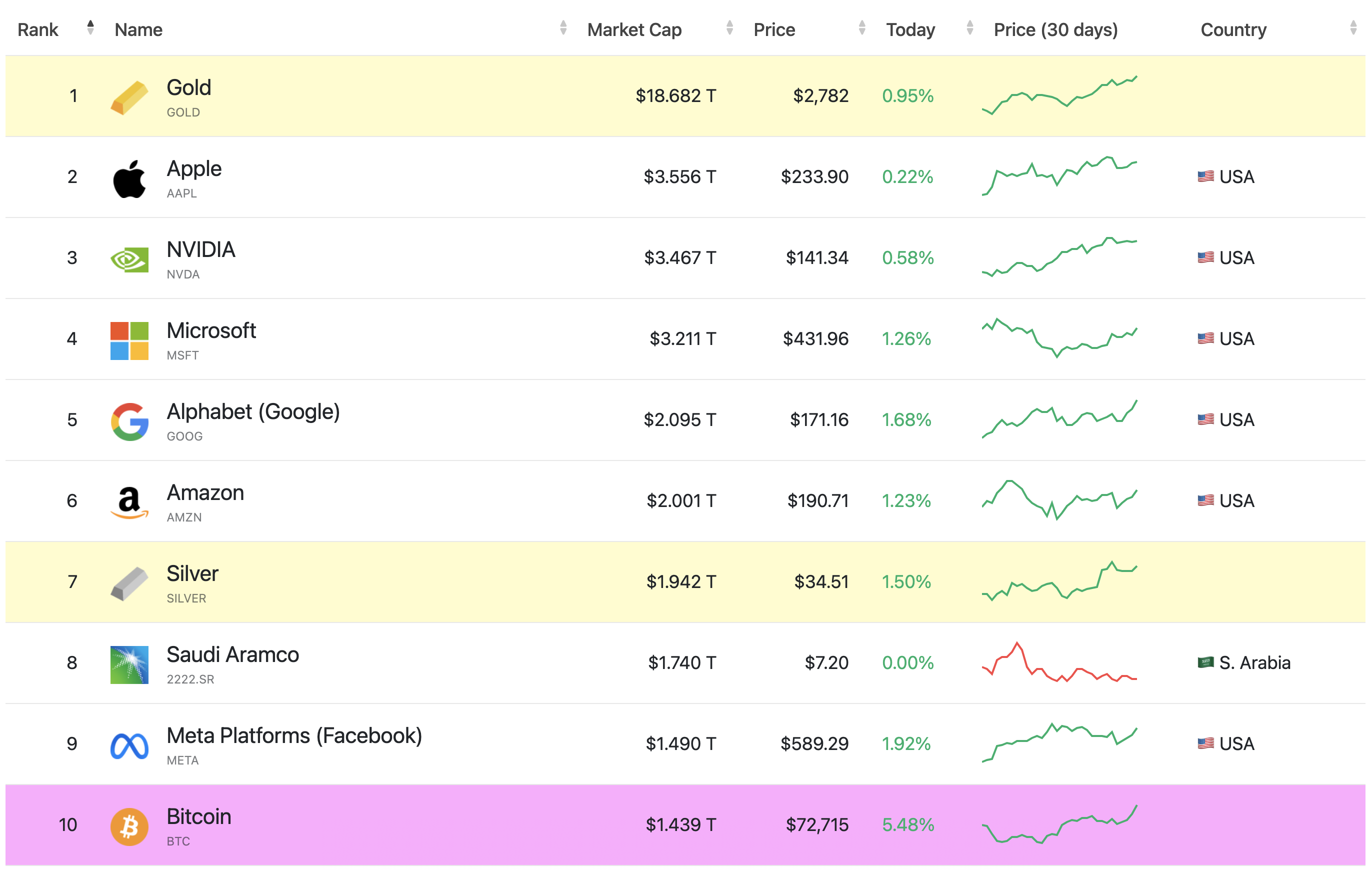
Task: Click Saudi Aramco 30-day price chart
Action: [1058, 662]
